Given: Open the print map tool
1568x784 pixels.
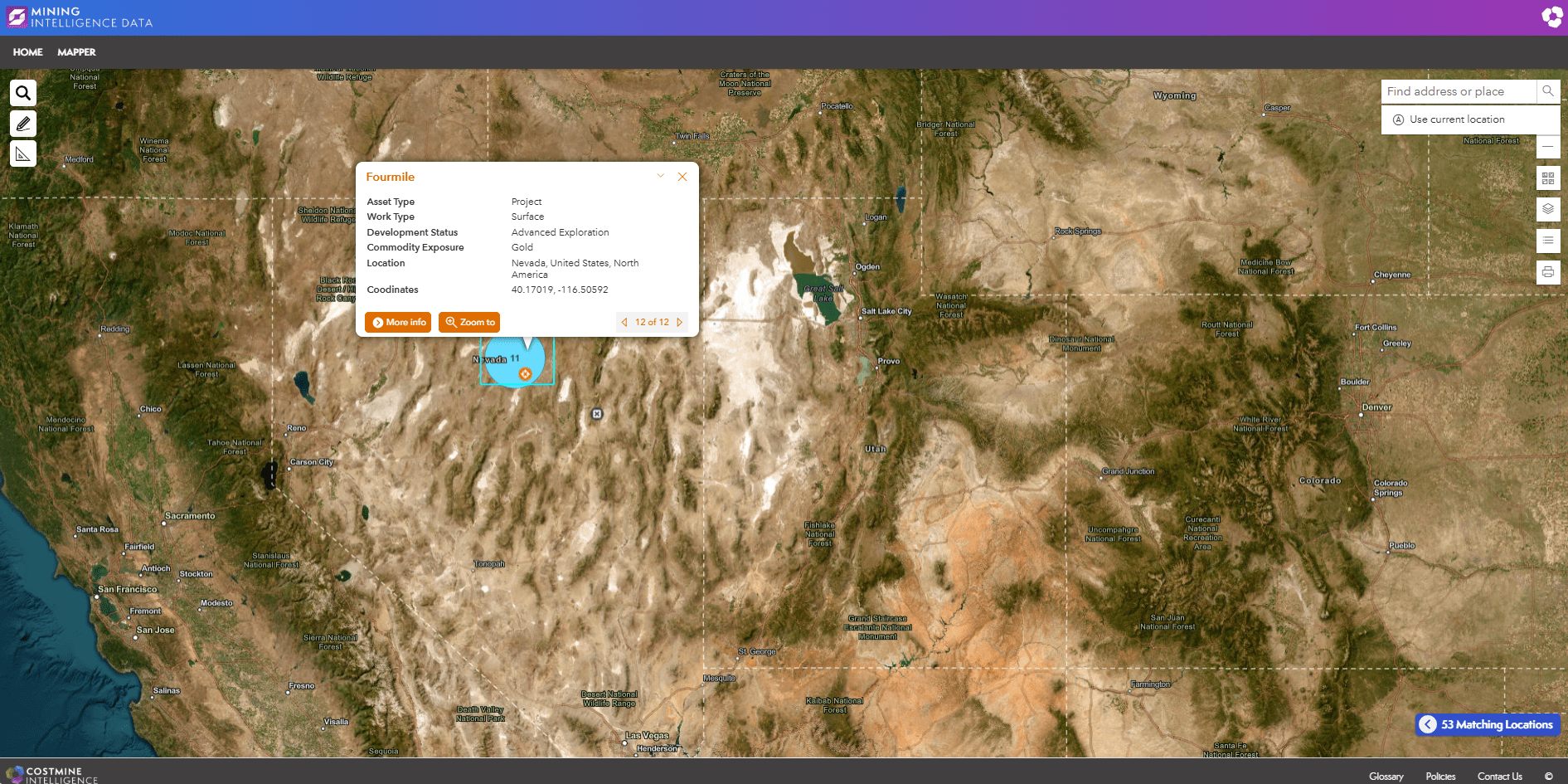Looking at the screenshot, I should pos(1548,272).
